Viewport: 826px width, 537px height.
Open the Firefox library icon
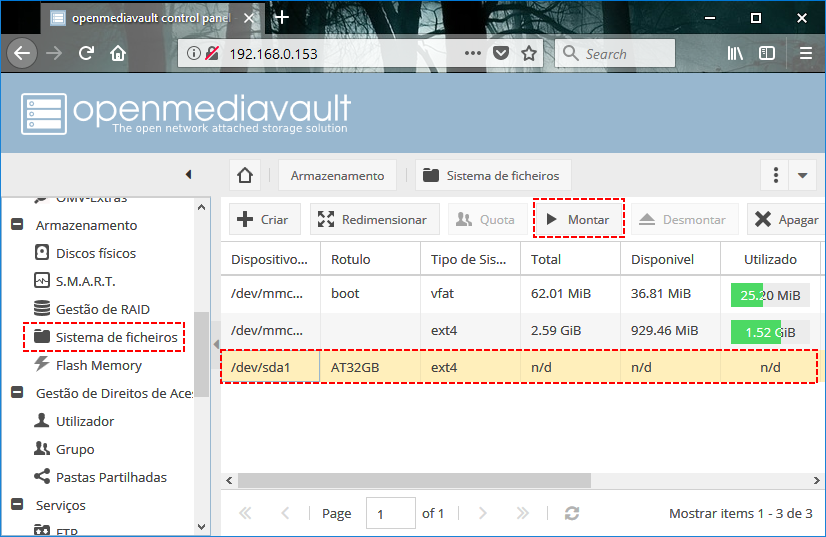pyautogui.click(x=735, y=53)
